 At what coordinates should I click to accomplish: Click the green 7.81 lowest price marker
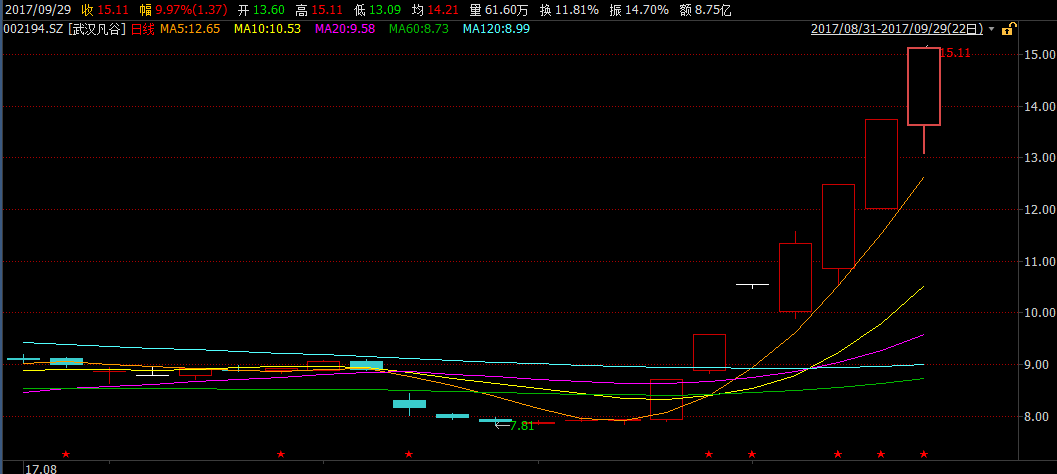tap(522, 425)
